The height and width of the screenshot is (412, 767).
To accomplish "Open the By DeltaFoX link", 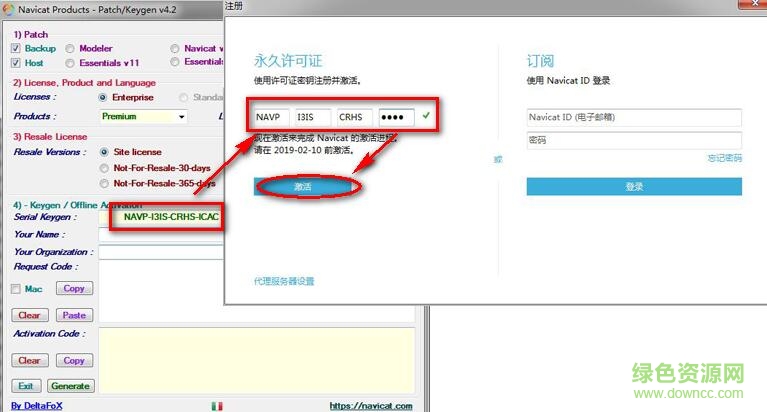I will tap(37, 406).
